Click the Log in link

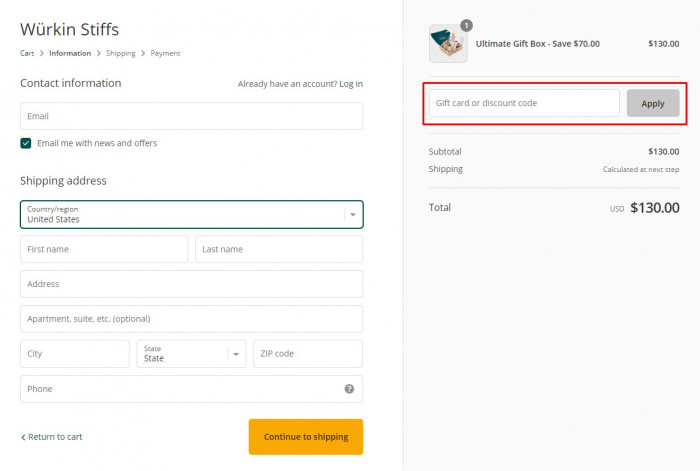351,84
